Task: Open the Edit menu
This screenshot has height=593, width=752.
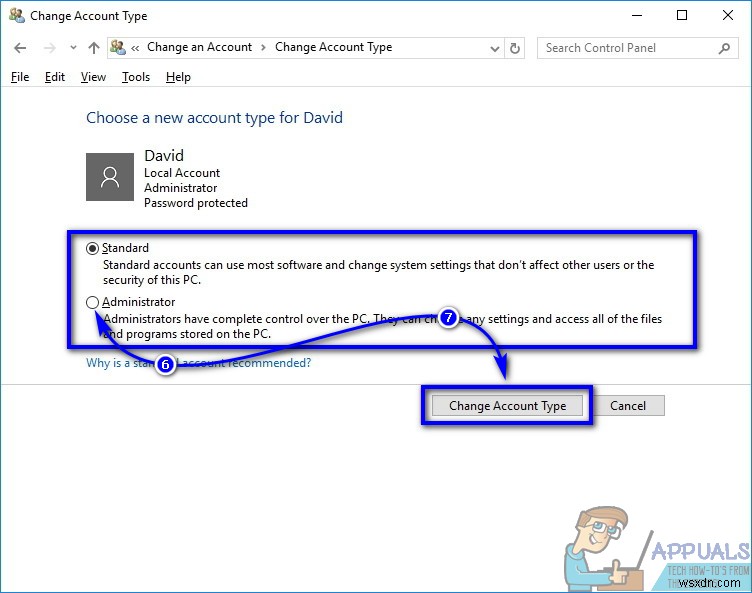Action: tap(55, 77)
